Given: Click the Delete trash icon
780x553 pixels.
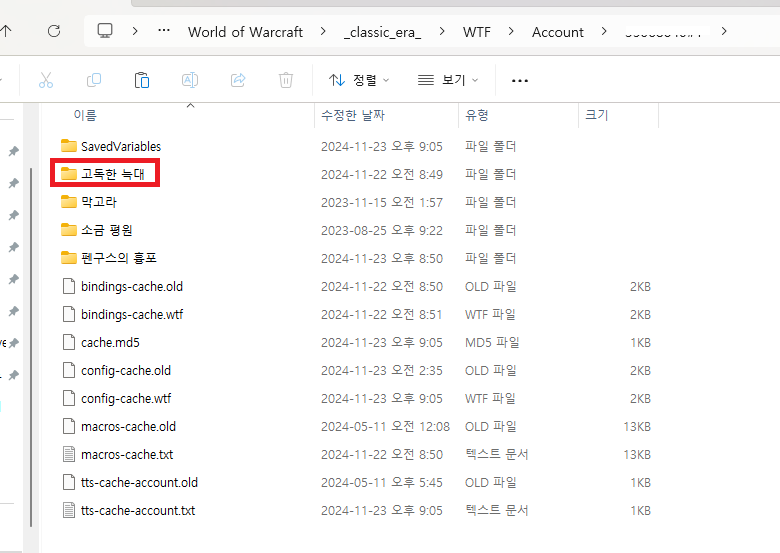Looking at the screenshot, I should 286,80.
